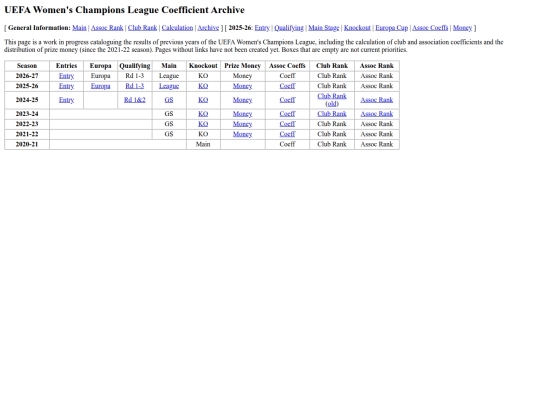The width and height of the screenshot is (540, 405).
Task: Select the 2024-25 season cell
Action: coord(27,100)
